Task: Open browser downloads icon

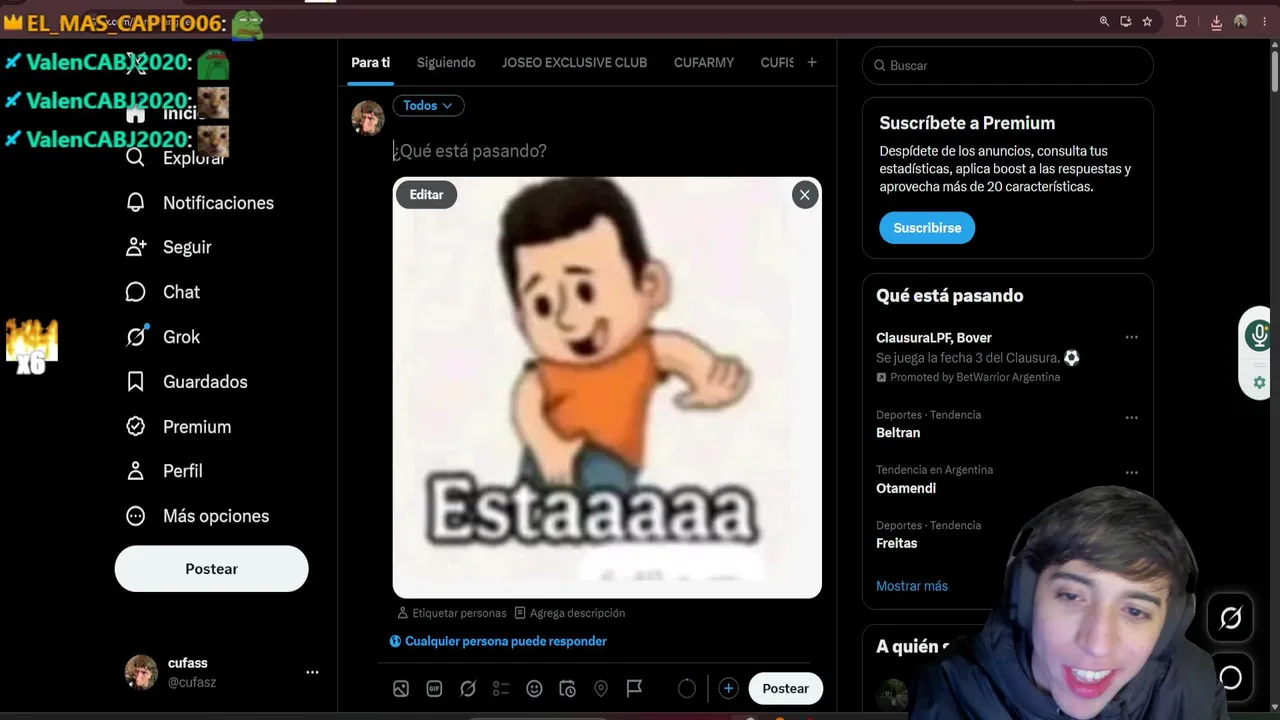Action: 1216,21
